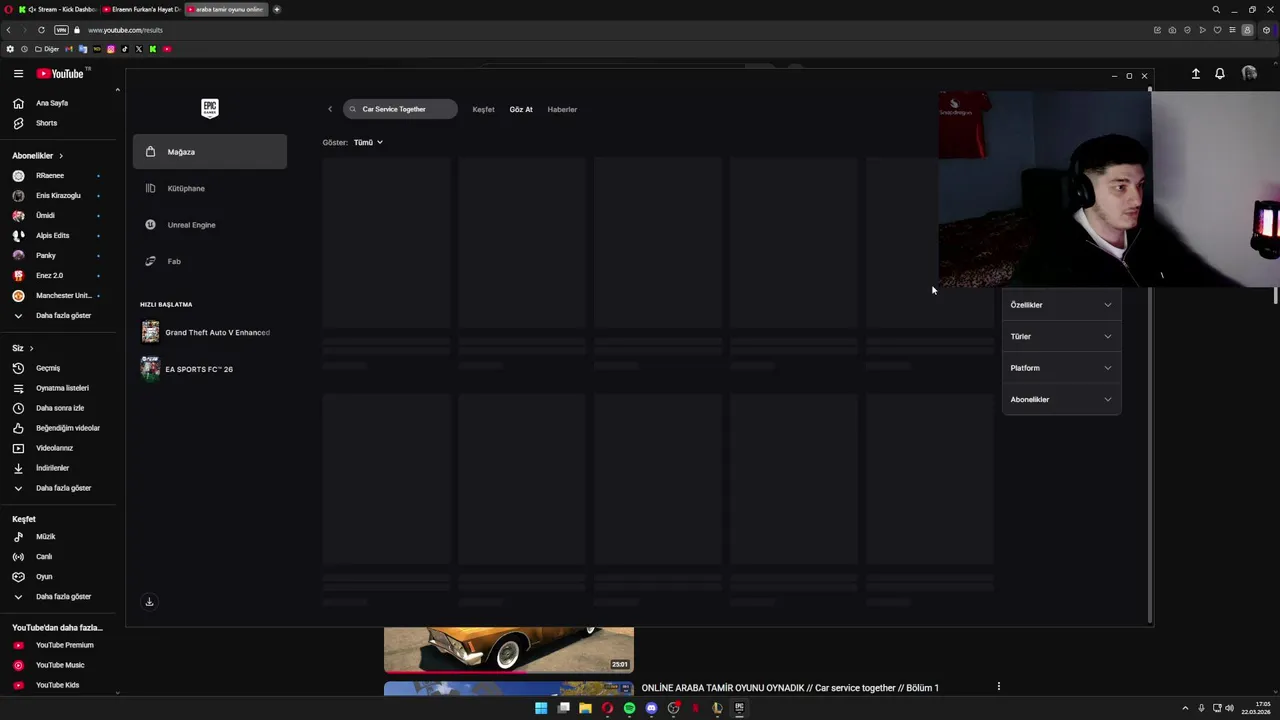
Task: Open the 25:01 video thumbnail
Action: (509, 650)
